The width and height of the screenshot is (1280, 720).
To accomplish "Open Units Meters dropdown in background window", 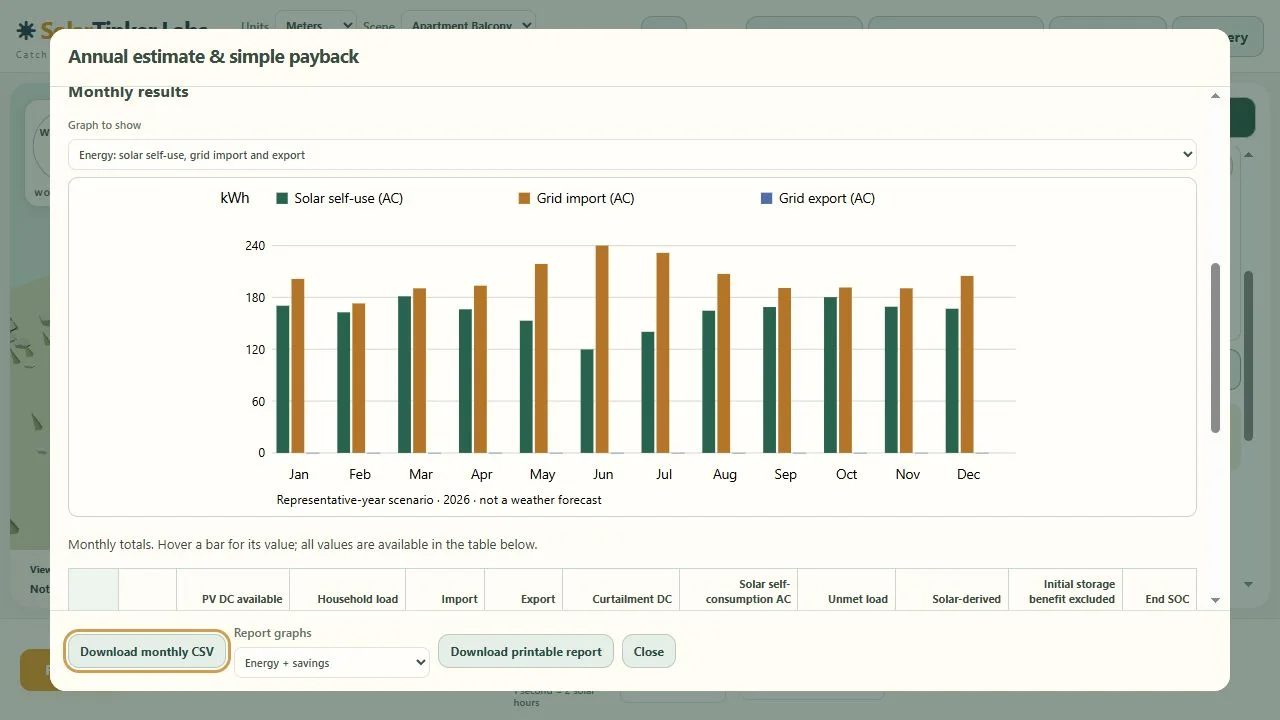I will click(x=316, y=25).
